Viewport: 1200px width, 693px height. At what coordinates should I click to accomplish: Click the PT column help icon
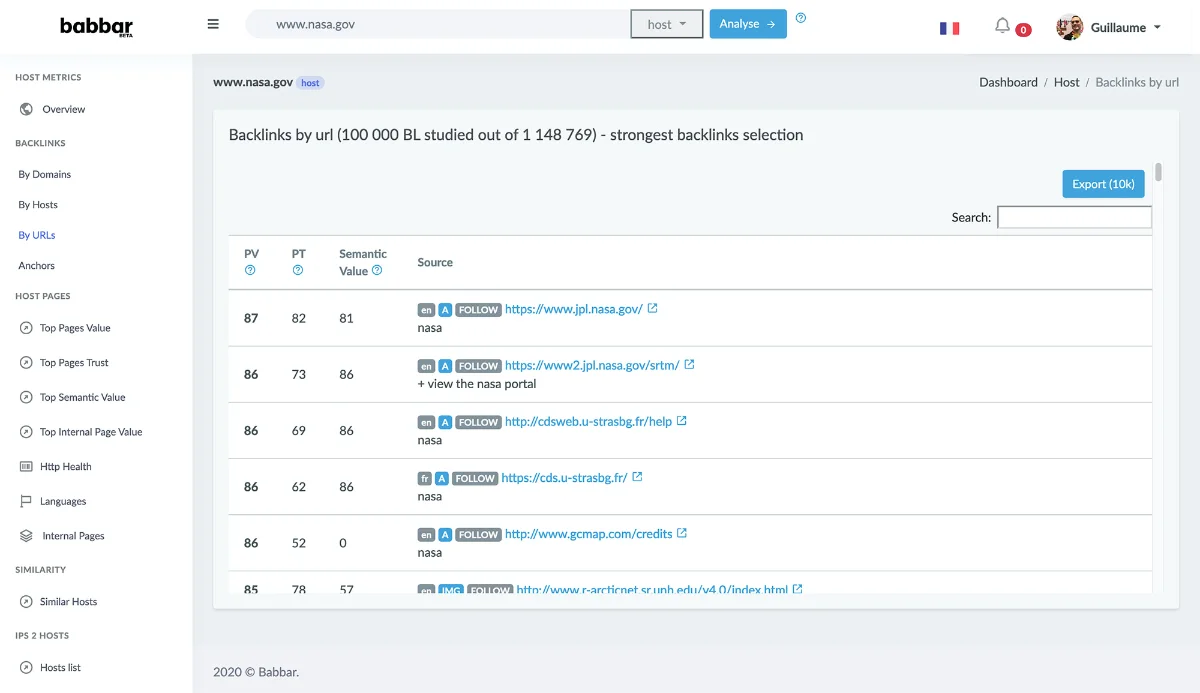(297, 270)
